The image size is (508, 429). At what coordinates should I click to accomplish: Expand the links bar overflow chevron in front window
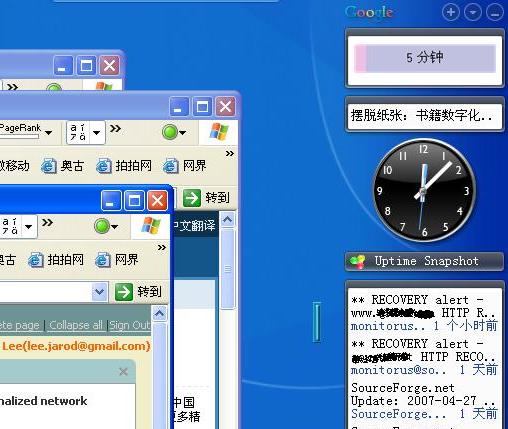pyautogui.click(x=162, y=248)
